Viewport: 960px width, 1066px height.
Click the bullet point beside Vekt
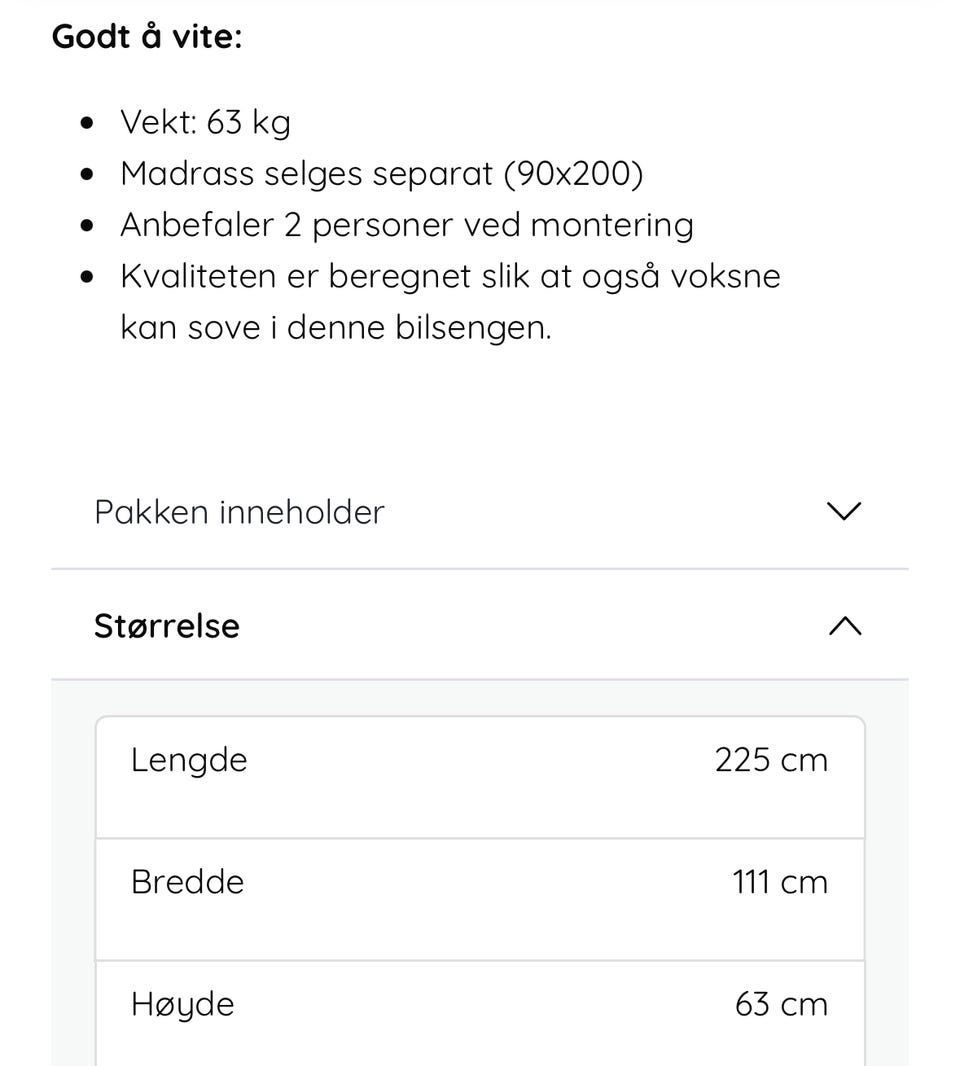tap(90, 124)
